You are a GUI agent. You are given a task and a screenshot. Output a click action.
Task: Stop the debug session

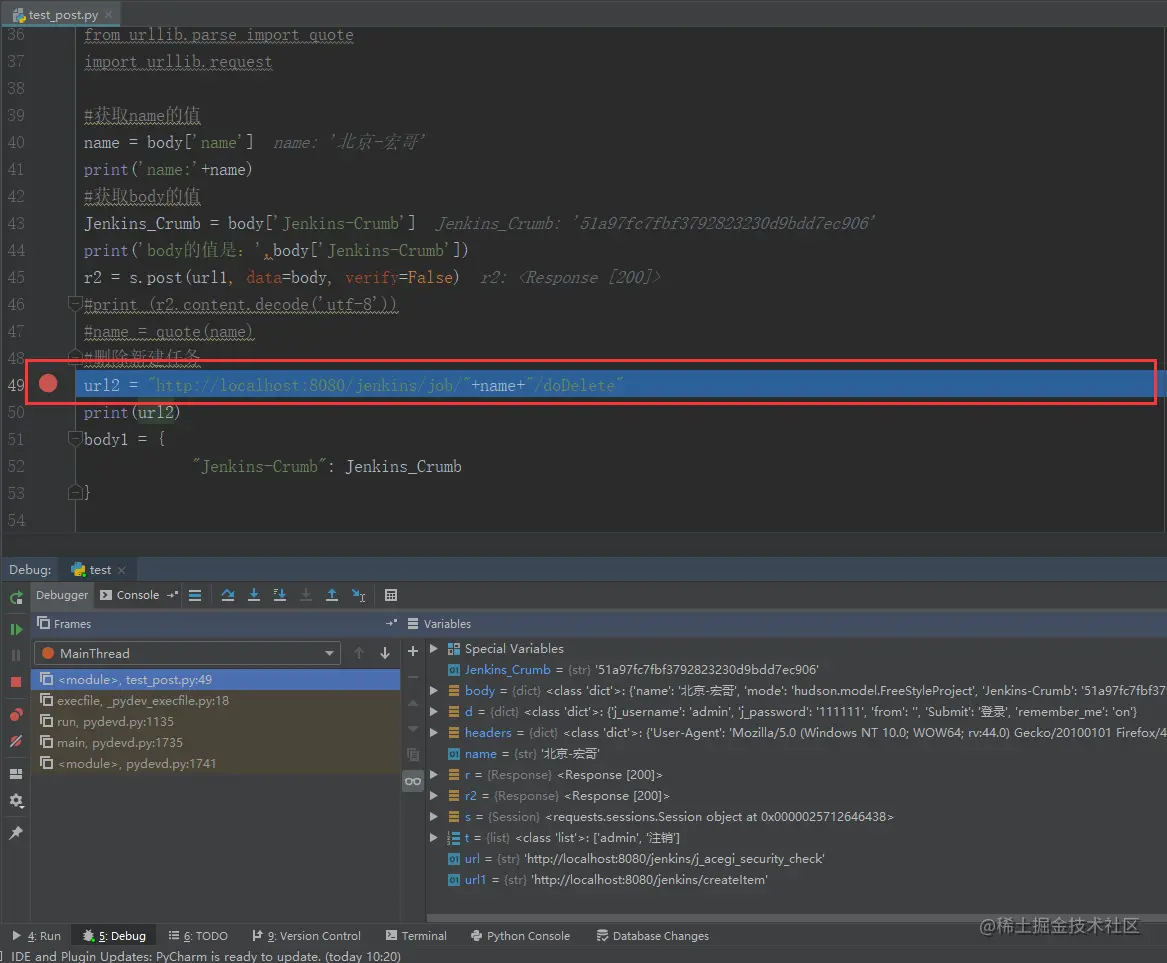coord(16,682)
